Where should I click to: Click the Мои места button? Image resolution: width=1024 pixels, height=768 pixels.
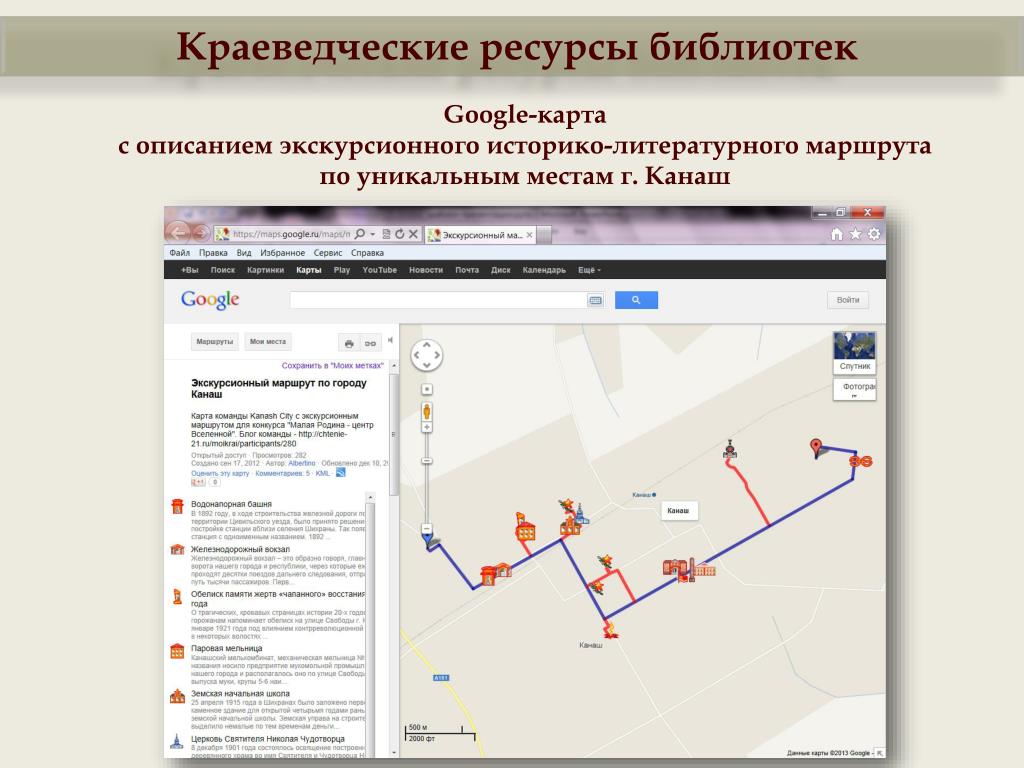pyautogui.click(x=268, y=342)
